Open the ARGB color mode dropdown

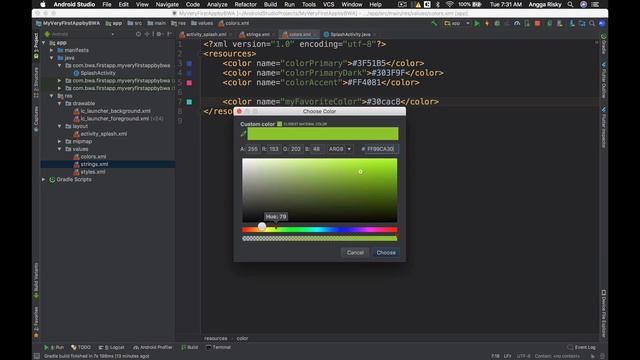pyautogui.click(x=340, y=149)
